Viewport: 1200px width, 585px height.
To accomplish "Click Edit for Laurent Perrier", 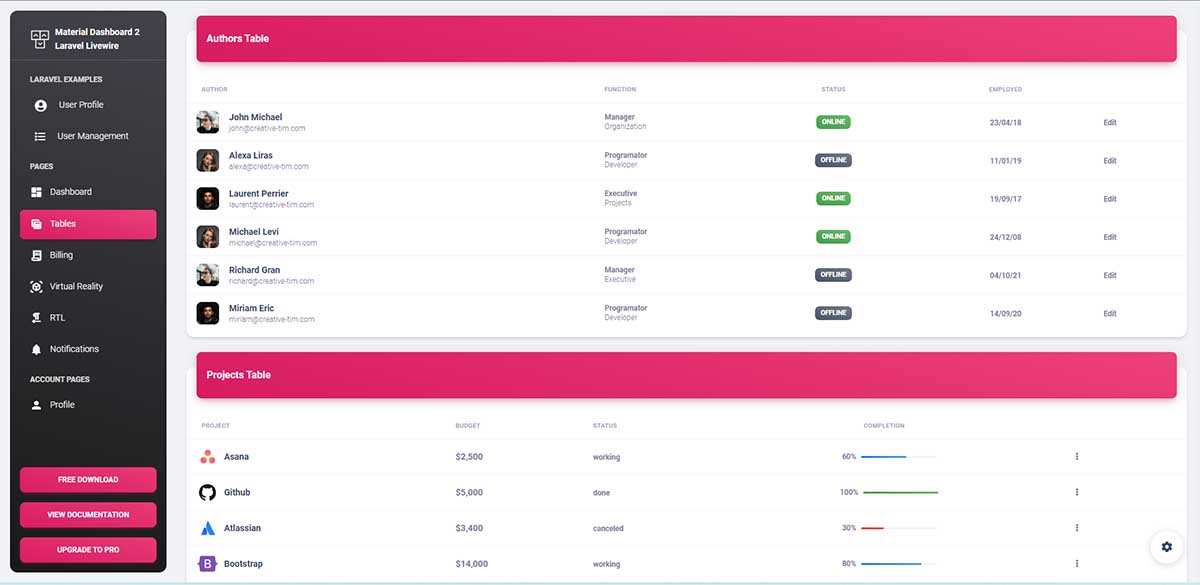I will click(1110, 198).
